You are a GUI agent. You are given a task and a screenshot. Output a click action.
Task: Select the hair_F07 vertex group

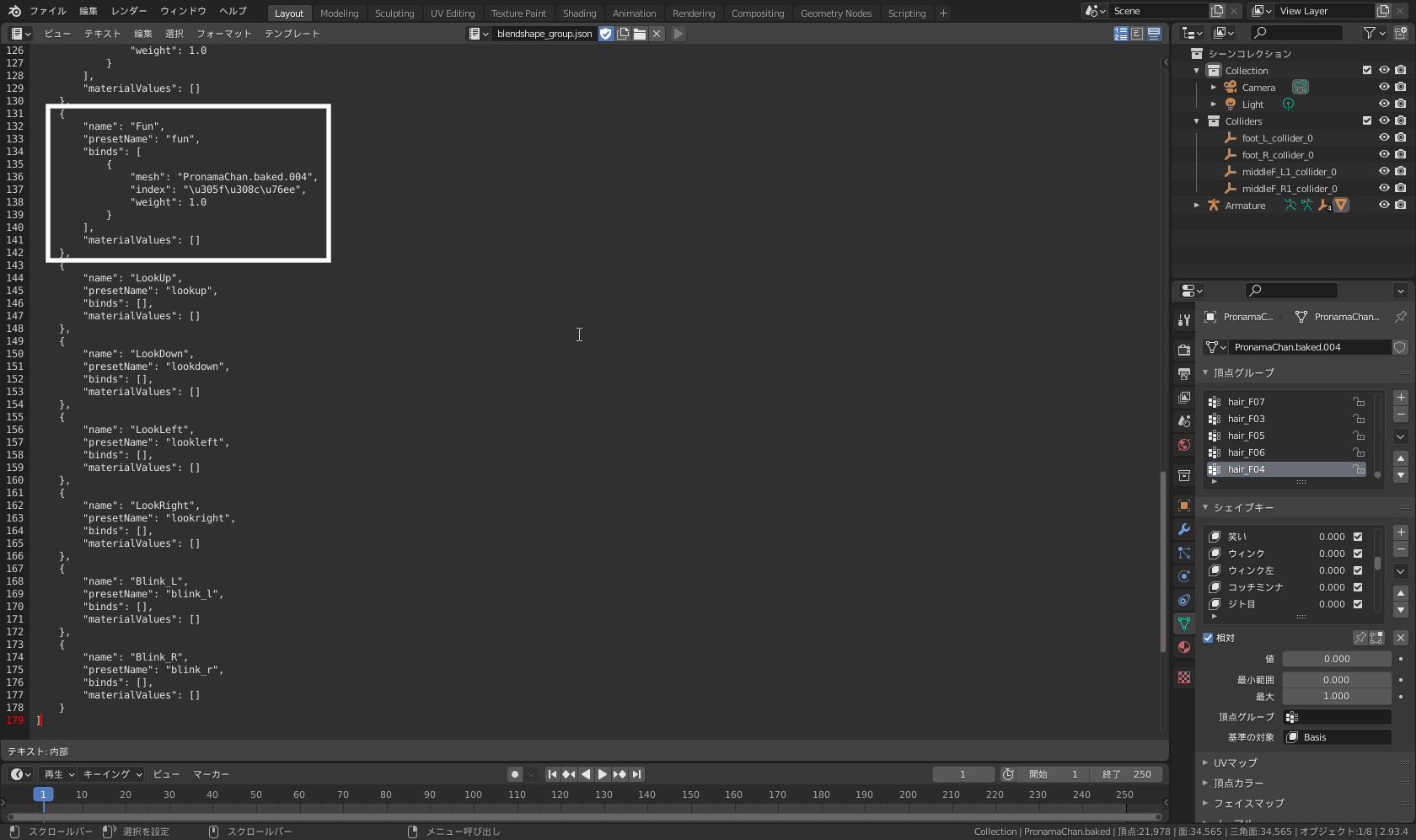1287,402
